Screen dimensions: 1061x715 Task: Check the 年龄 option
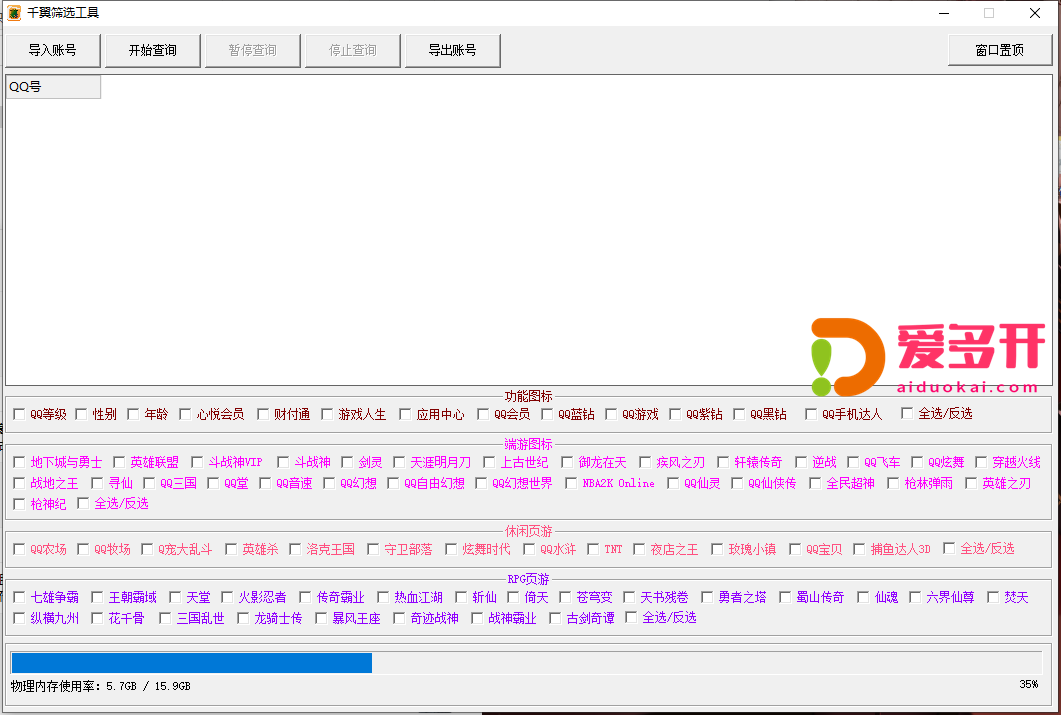133,414
